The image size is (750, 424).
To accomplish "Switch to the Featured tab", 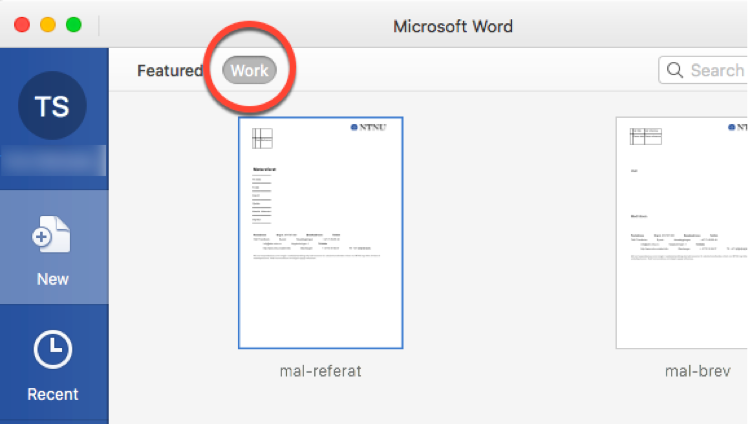I will (170, 71).
